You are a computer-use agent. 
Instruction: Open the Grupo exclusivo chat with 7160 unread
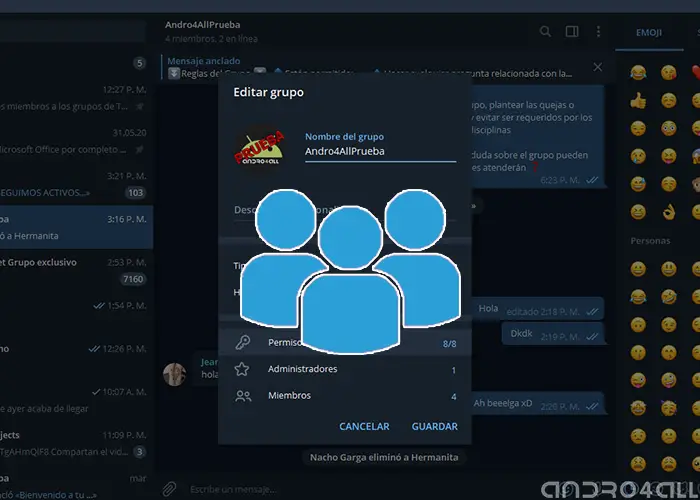[x=76, y=271]
